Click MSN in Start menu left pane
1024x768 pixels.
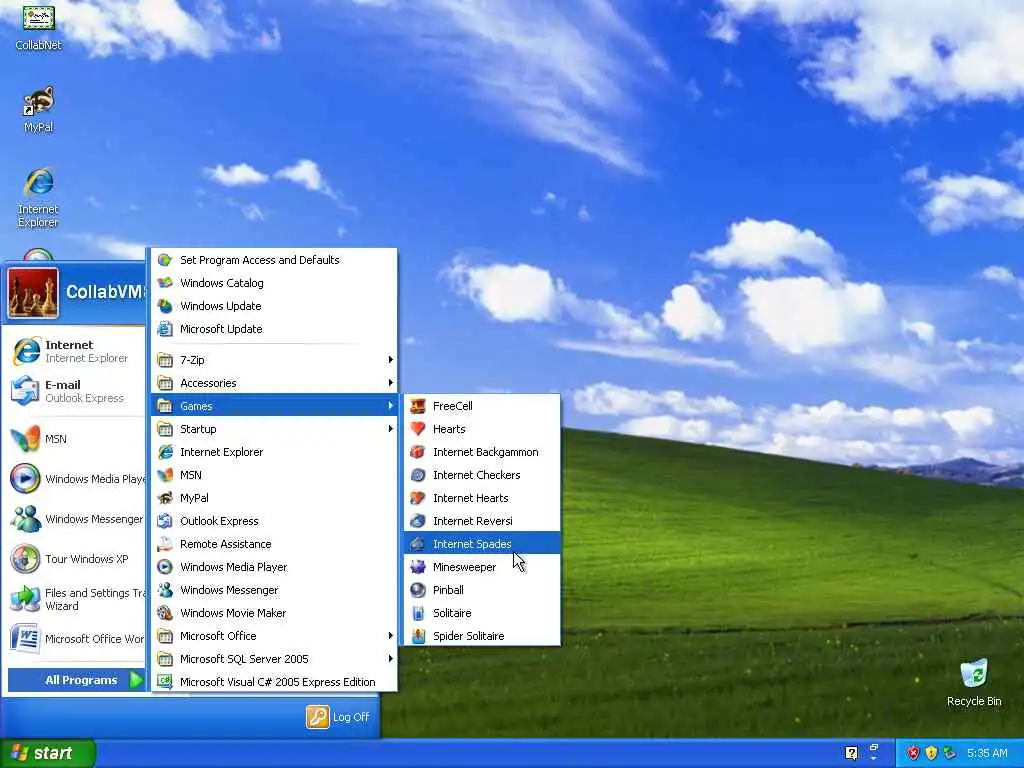pos(74,439)
